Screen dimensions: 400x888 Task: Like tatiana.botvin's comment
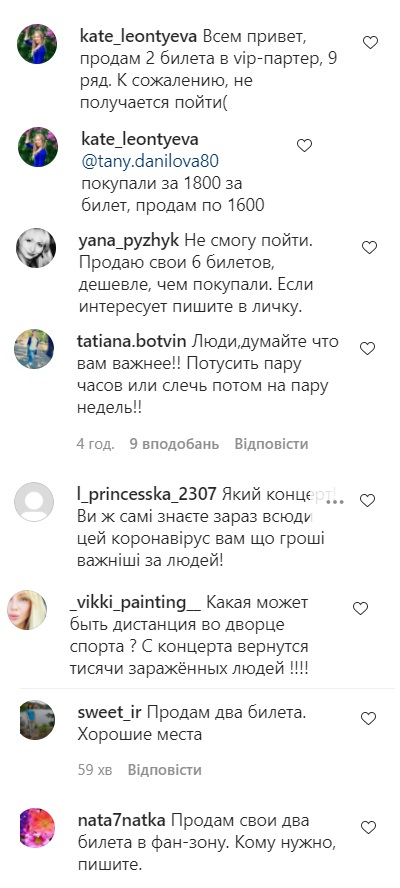[x=368, y=348]
